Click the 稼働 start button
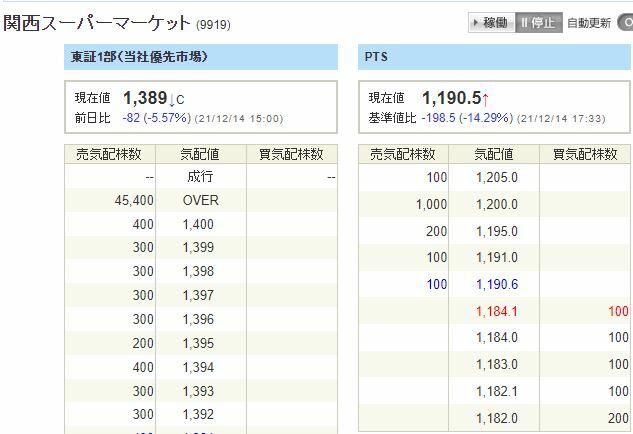The height and width of the screenshot is (434, 633). coord(492,23)
